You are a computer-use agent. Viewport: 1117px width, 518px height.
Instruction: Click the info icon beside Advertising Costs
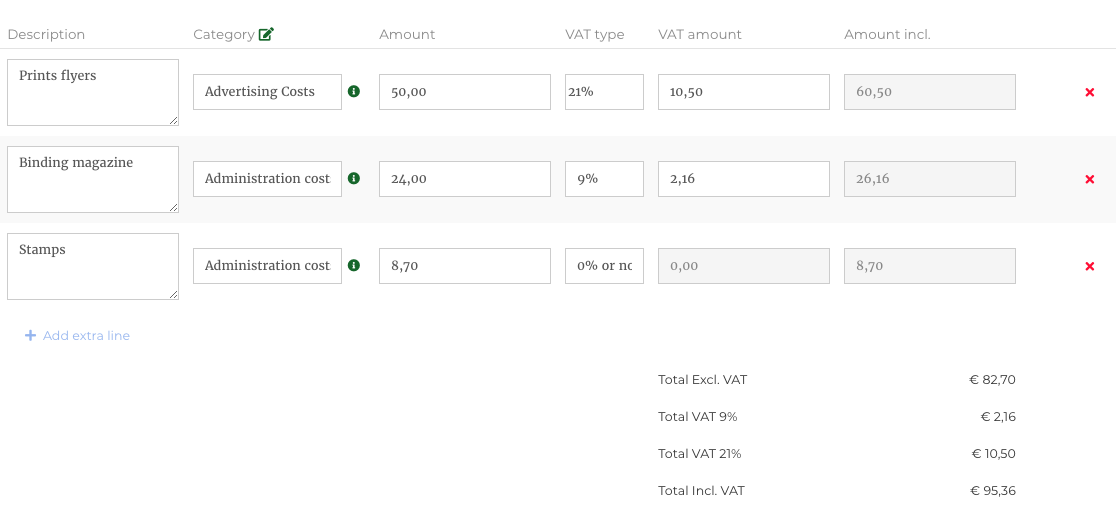[x=354, y=91]
